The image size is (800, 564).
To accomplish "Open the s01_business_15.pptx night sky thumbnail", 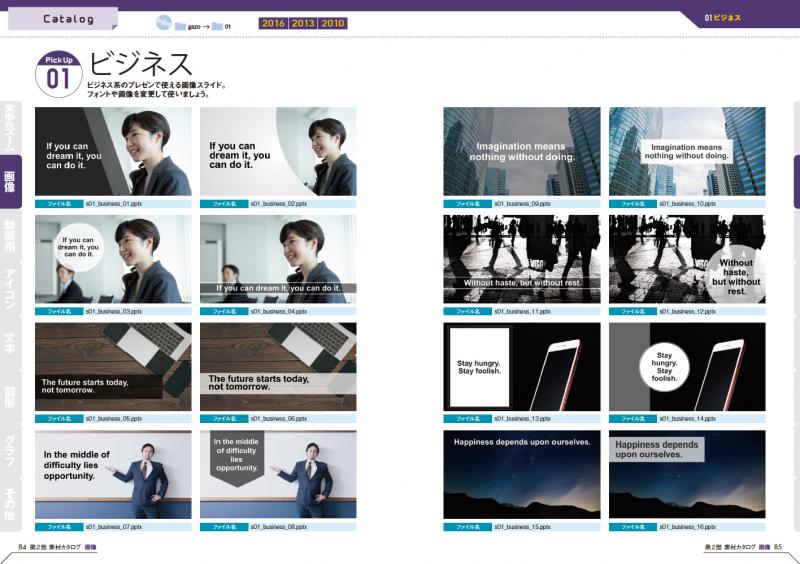I will point(522,475).
